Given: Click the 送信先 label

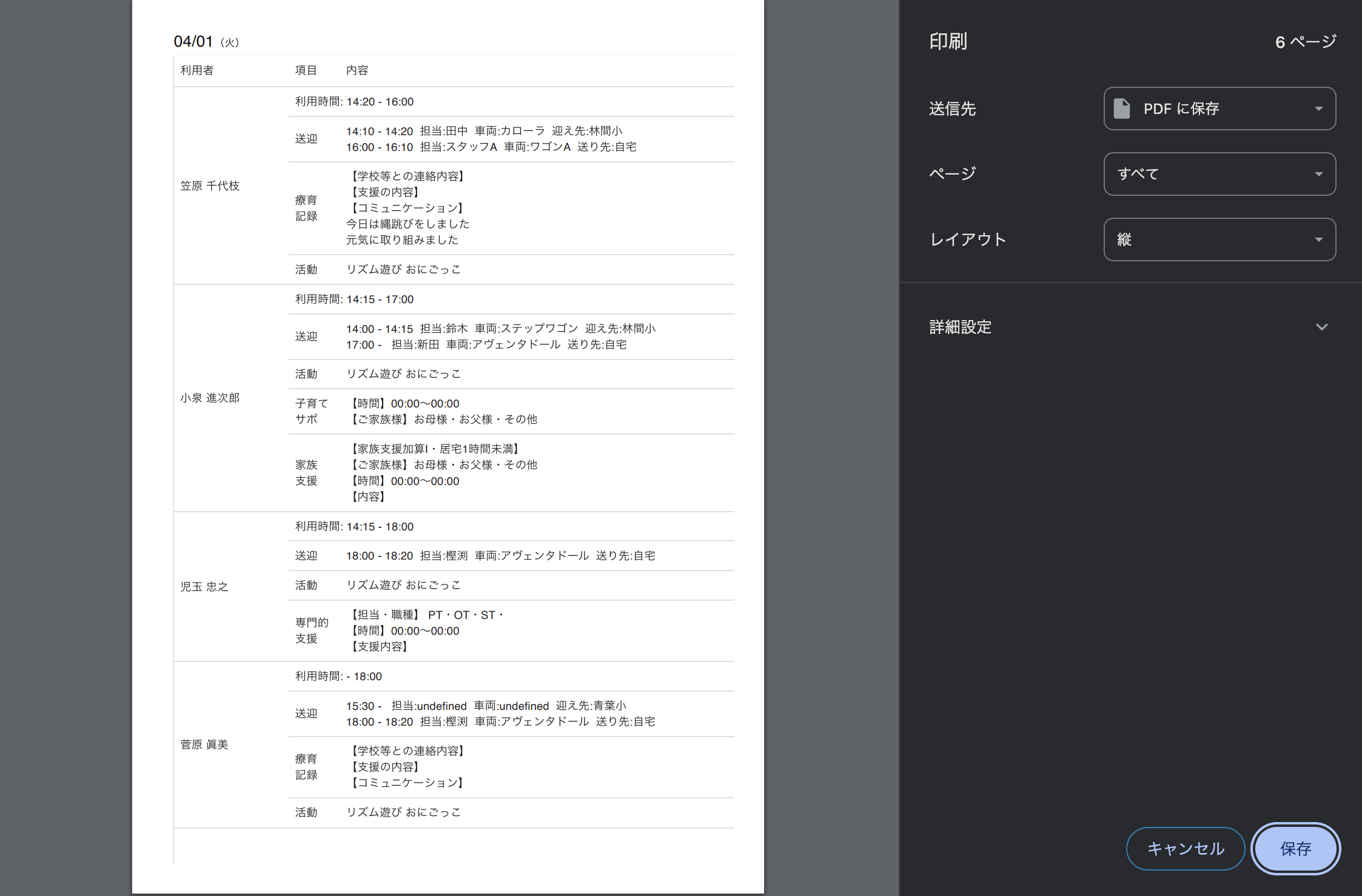Looking at the screenshot, I should [x=952, y=109].
